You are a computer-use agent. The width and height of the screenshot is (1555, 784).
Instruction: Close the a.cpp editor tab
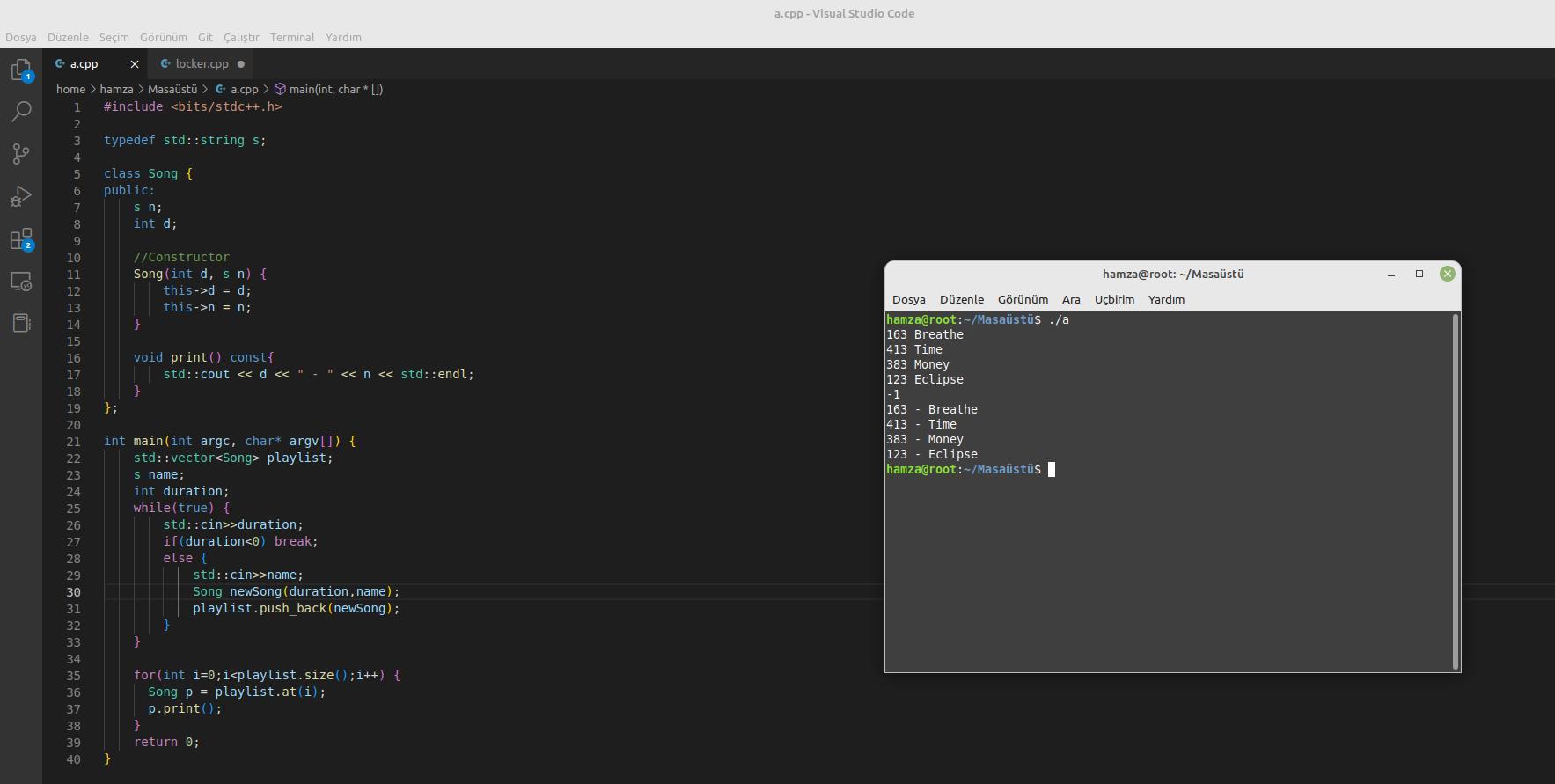tap(135, 64)
